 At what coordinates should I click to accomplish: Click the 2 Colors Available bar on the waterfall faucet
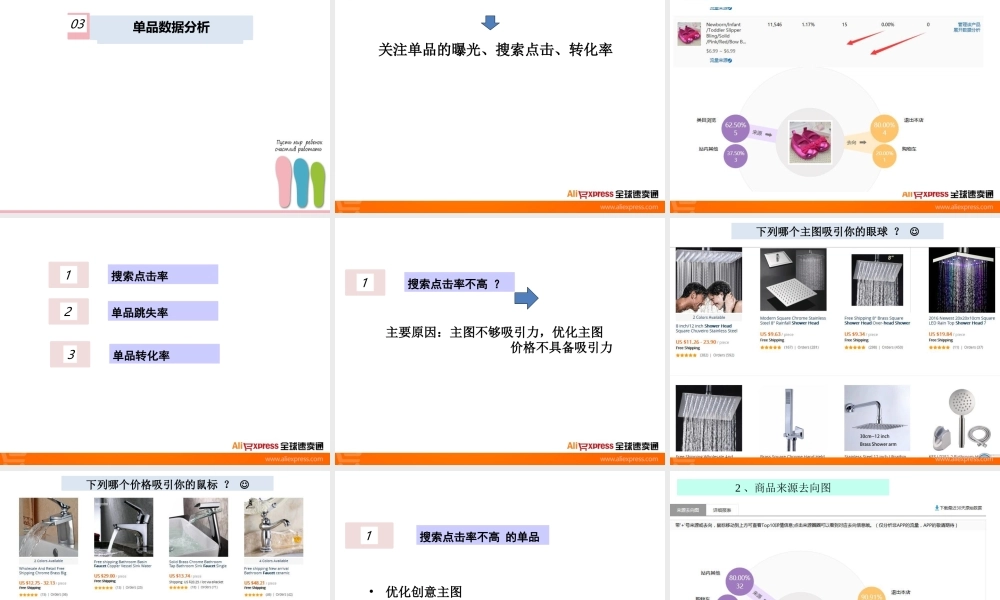tap(48, 560)
